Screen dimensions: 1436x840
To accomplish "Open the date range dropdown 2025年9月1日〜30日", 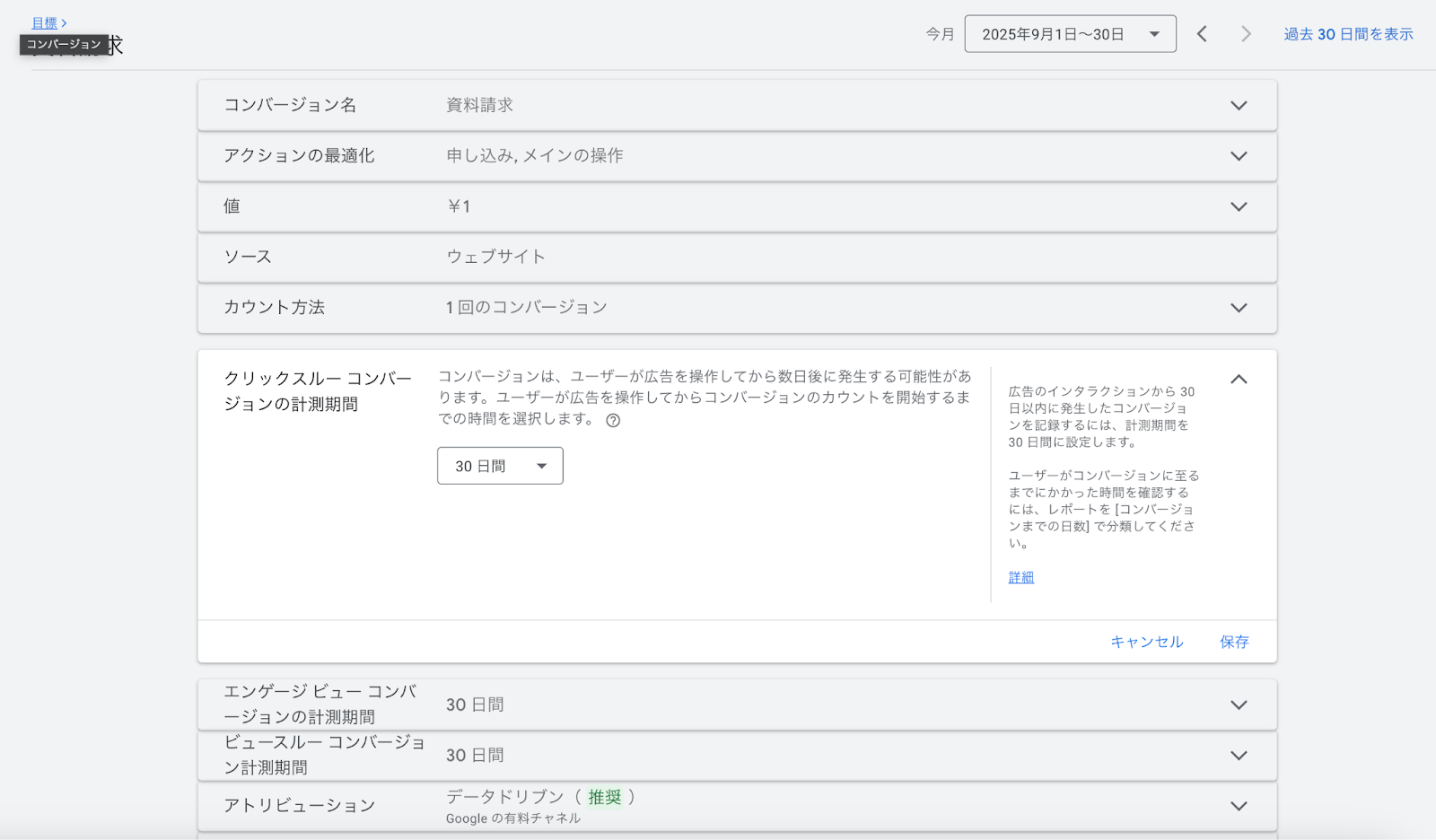I will pos(1070,34).
